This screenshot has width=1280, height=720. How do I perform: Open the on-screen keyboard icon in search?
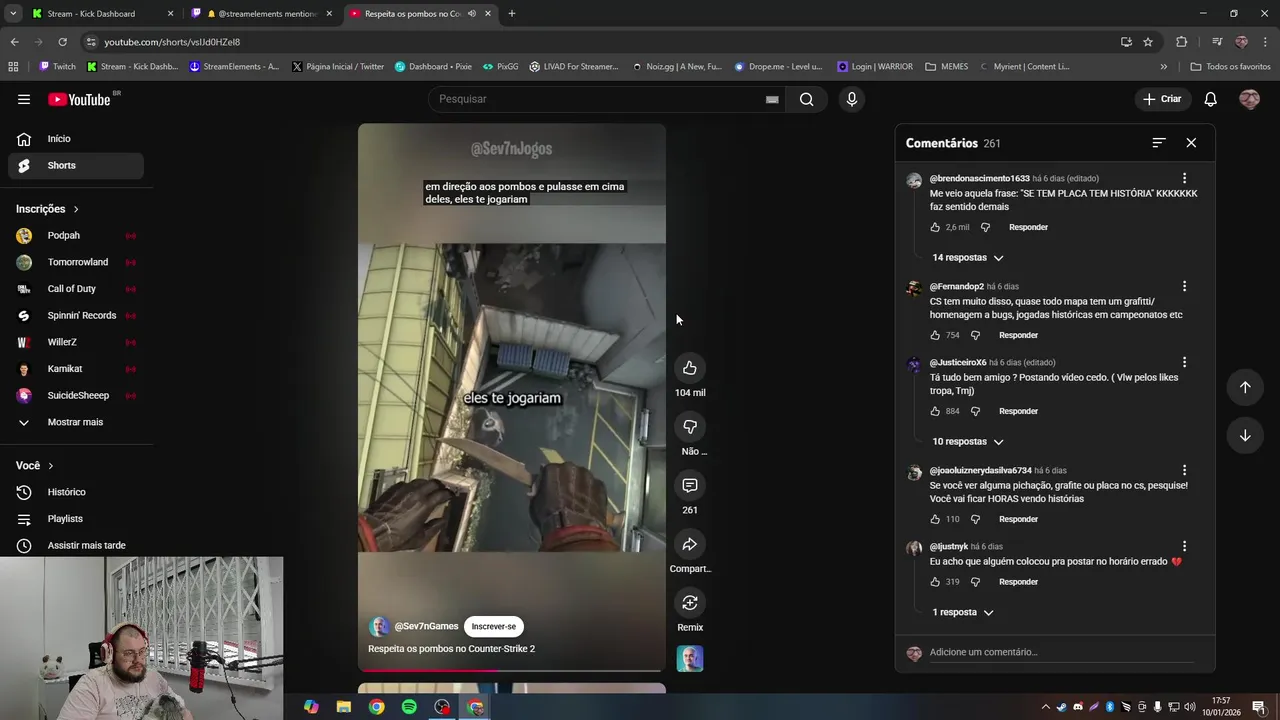click(772, 99)
